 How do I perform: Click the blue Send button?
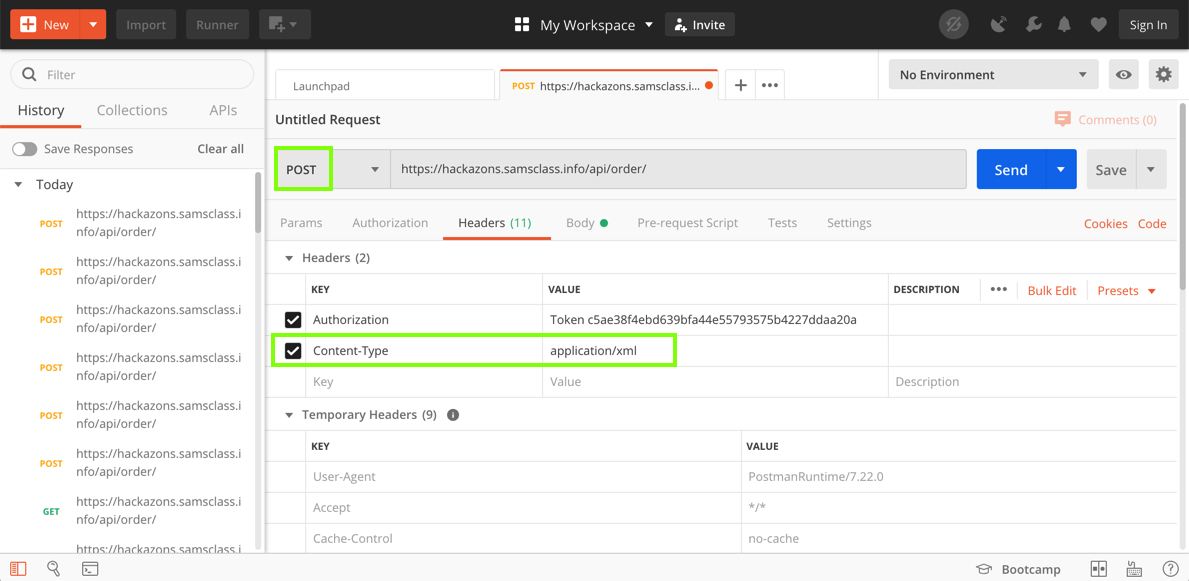click(x=1010, y=170)
